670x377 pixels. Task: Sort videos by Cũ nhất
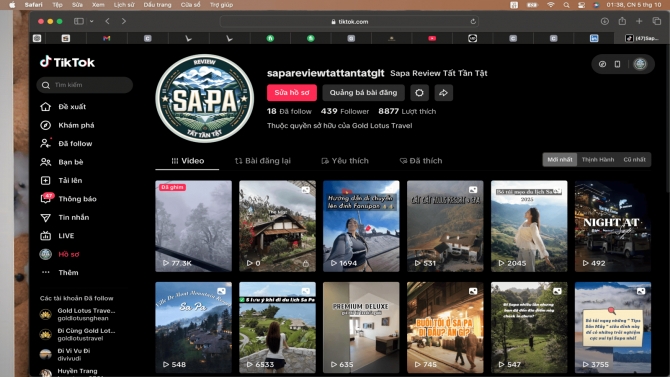635,159
